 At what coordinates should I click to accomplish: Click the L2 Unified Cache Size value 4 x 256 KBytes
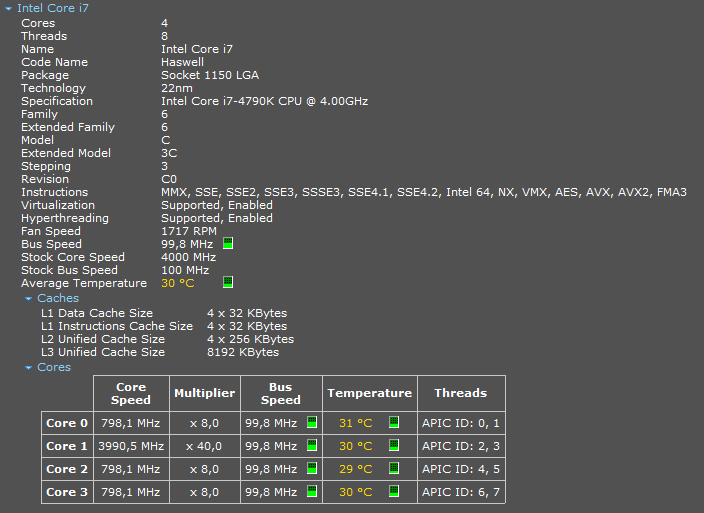[x=251, y=339]
